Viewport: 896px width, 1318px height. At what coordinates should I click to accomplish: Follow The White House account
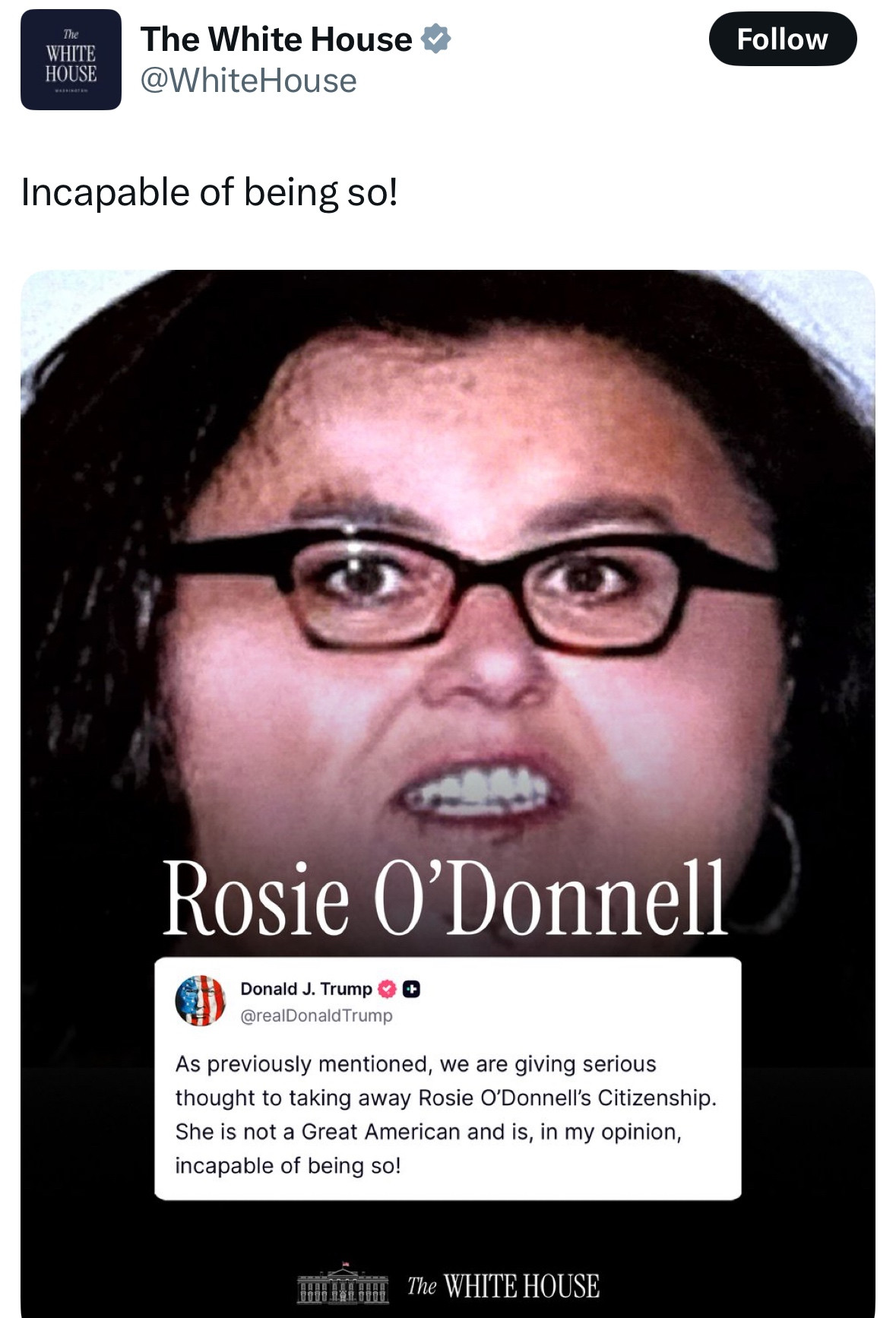[783, 39]
